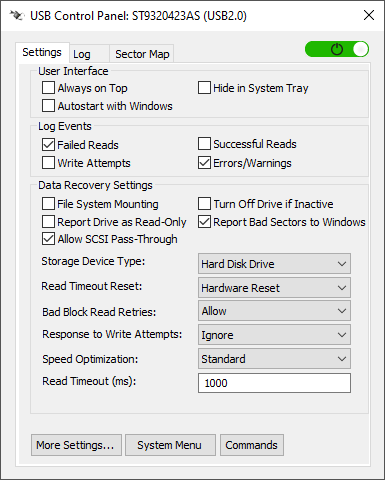Close the USB Control Panel window
Viewport: 385px width, 480px height.
[x=369, y=15]
